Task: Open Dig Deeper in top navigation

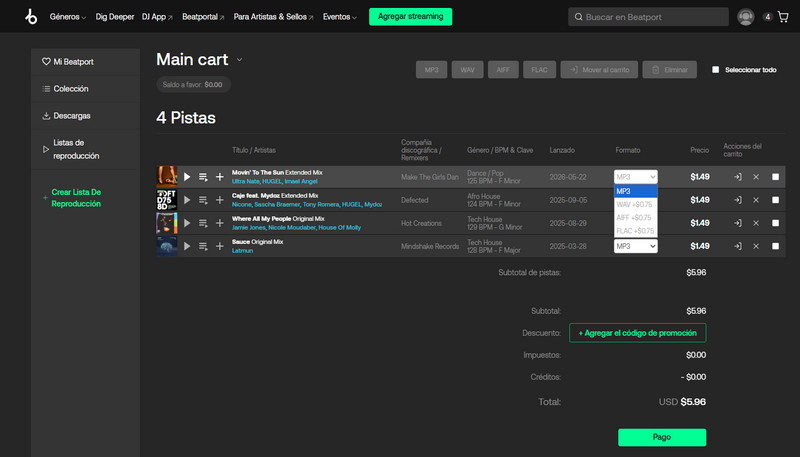Action: 115,17
